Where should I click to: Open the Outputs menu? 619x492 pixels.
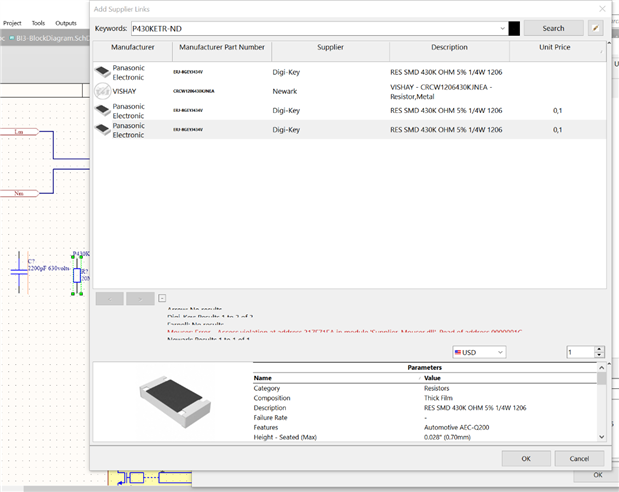[x=66, y=22]
